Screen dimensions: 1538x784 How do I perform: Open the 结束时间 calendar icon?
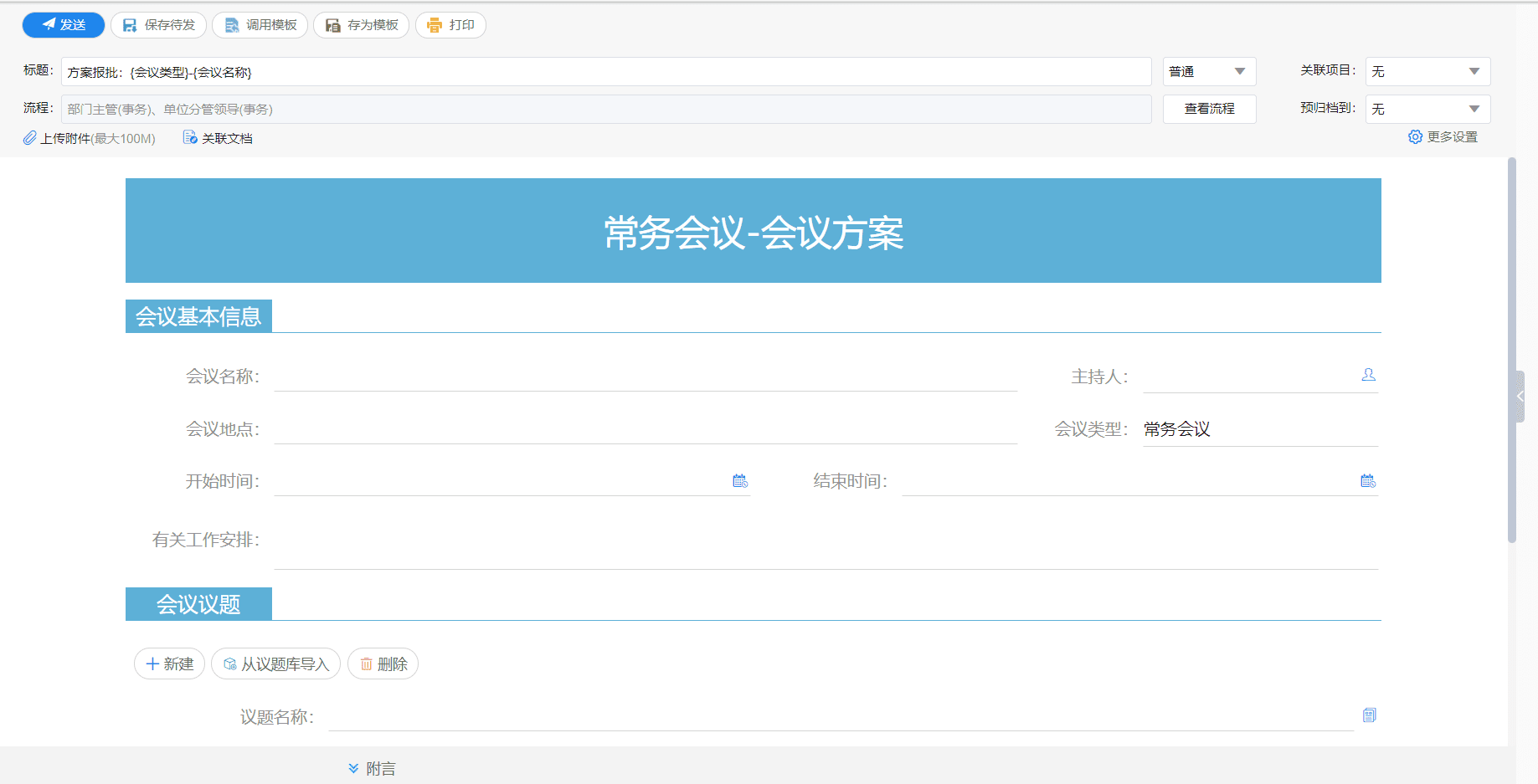pos(1368,481)
